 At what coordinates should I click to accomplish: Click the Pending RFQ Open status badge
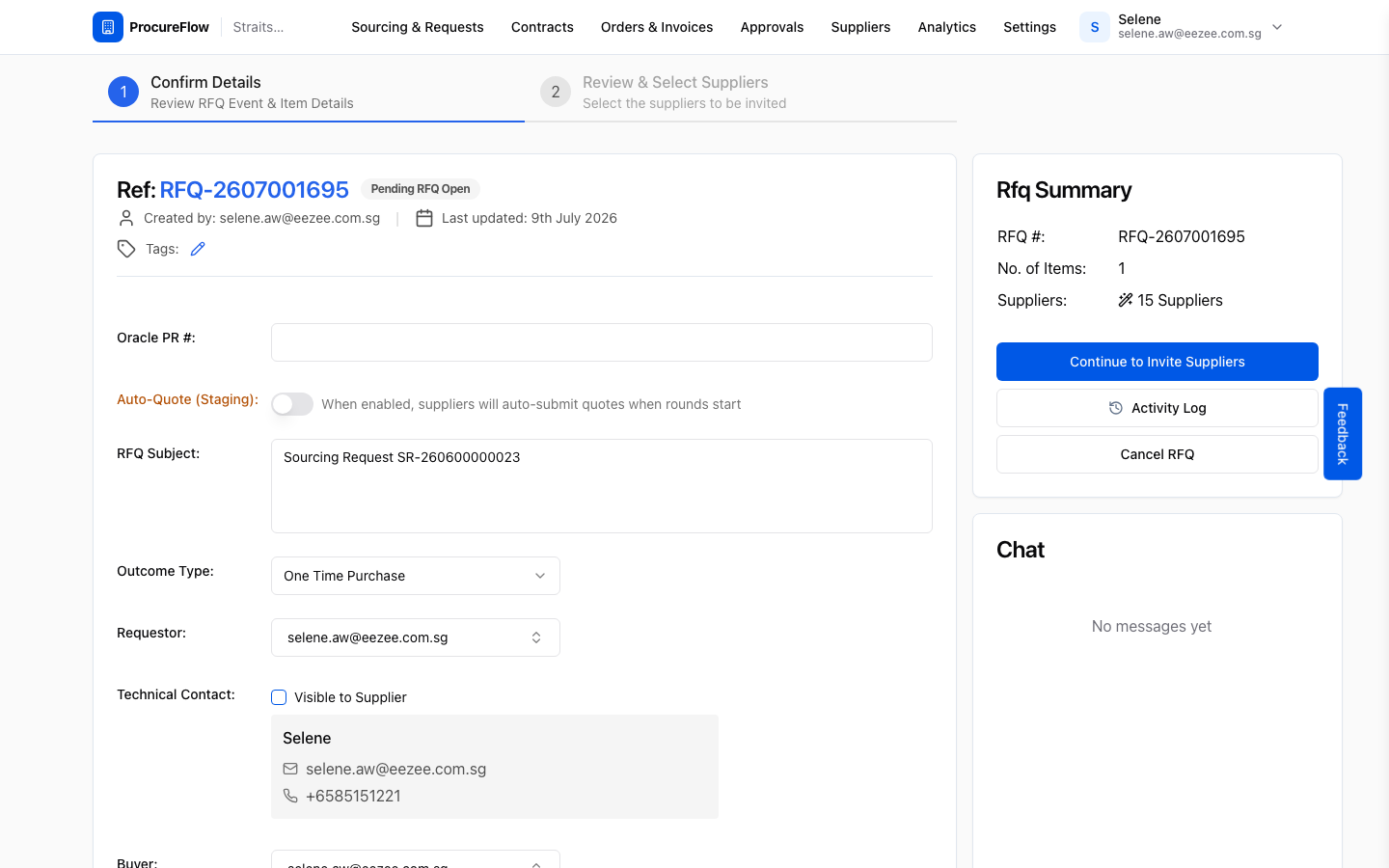421,189
